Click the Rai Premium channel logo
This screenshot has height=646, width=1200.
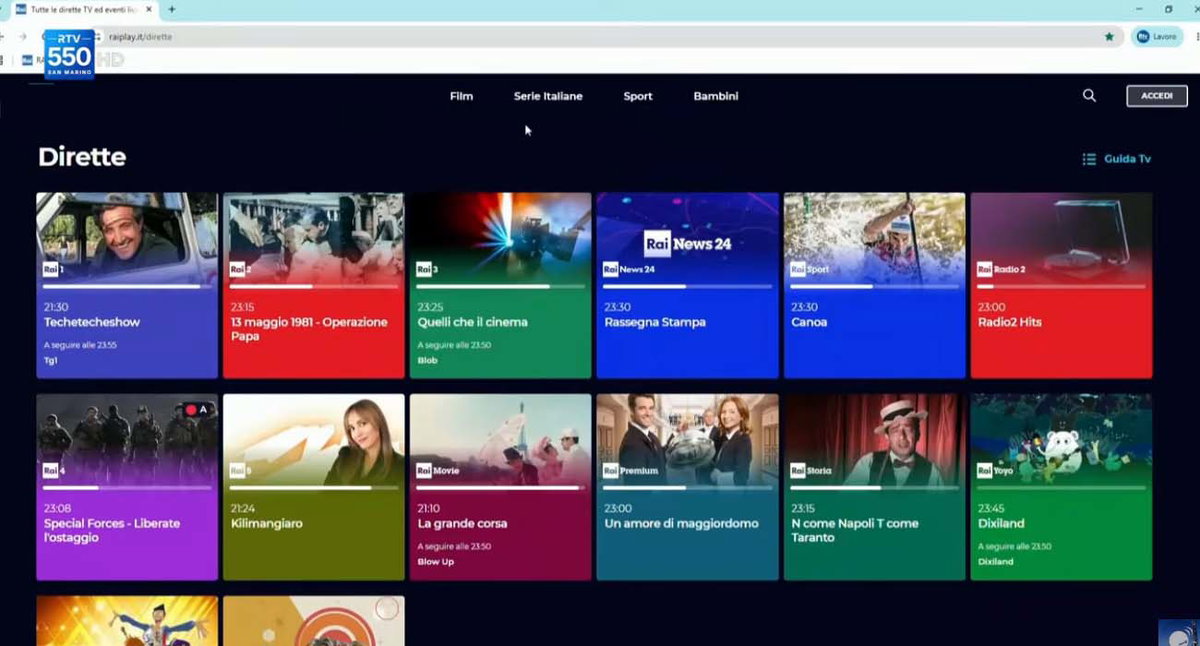[x=631, y=471]
